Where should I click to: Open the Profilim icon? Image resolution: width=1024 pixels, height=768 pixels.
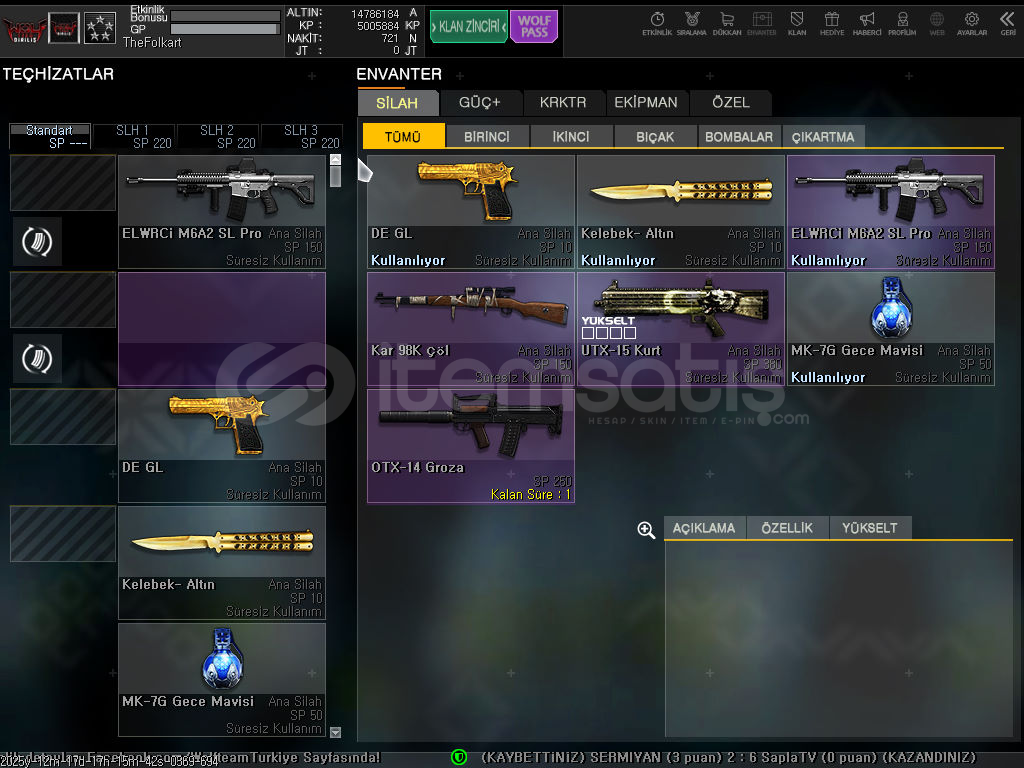click(x=902, y=22)
